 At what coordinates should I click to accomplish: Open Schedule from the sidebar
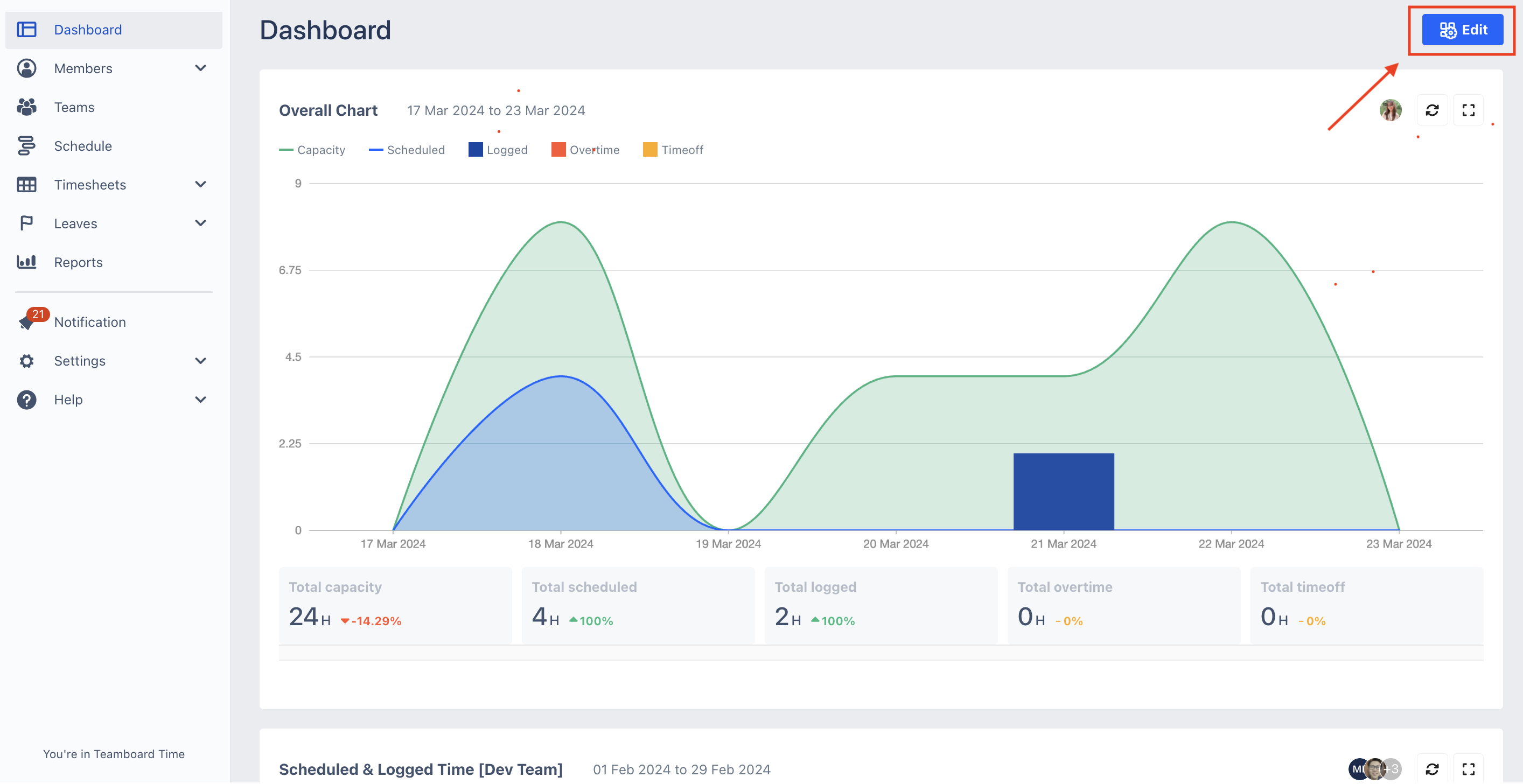point(83,146)
